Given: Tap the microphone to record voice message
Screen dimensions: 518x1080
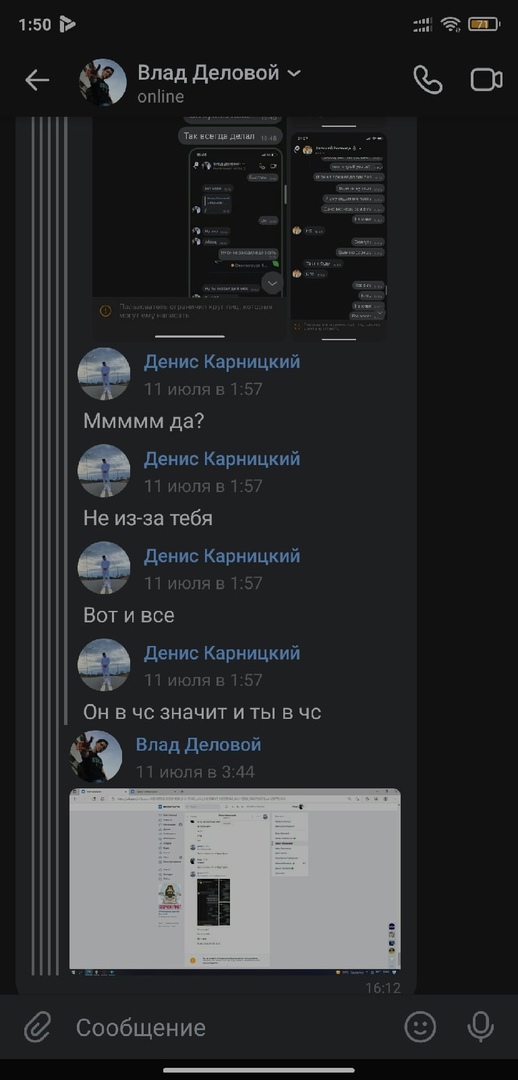Looking at the screenshot, I should point(480,1027).
